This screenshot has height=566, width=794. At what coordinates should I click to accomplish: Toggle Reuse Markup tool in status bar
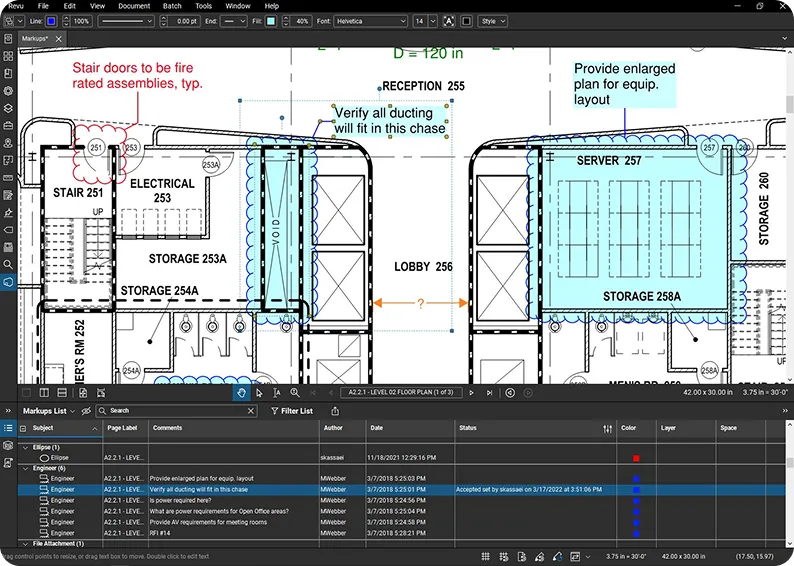tap(558, 556)
